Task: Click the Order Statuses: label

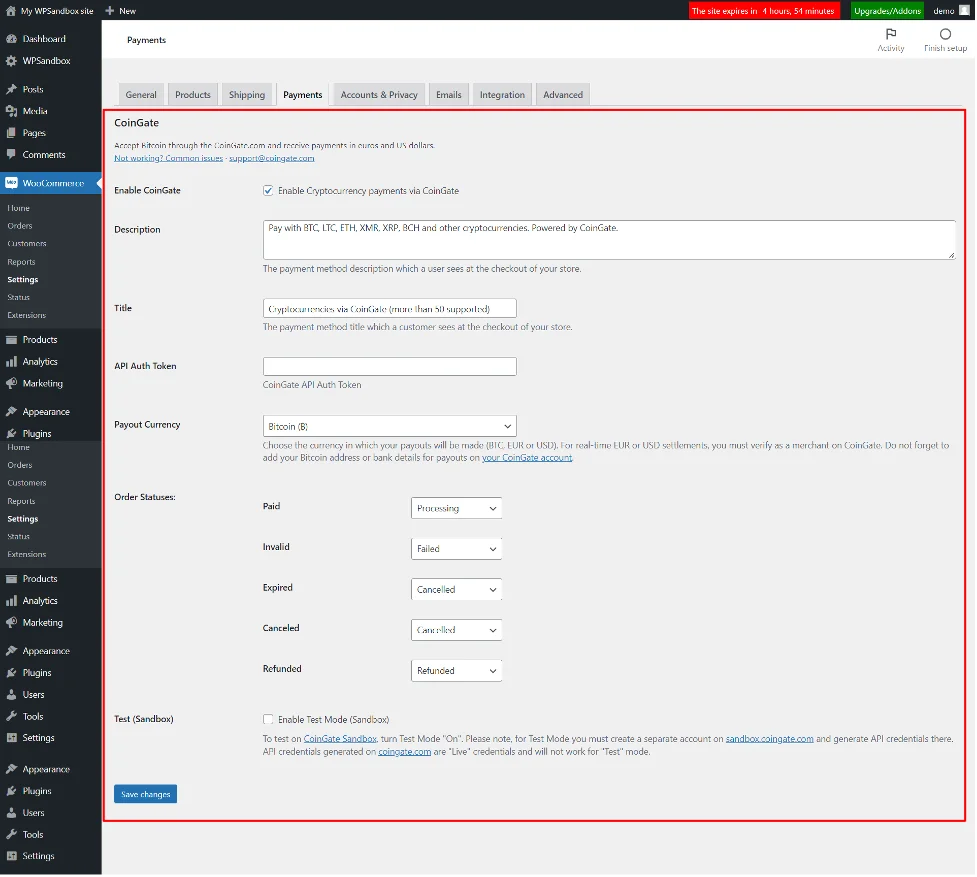Action: [x=145, y=498]
